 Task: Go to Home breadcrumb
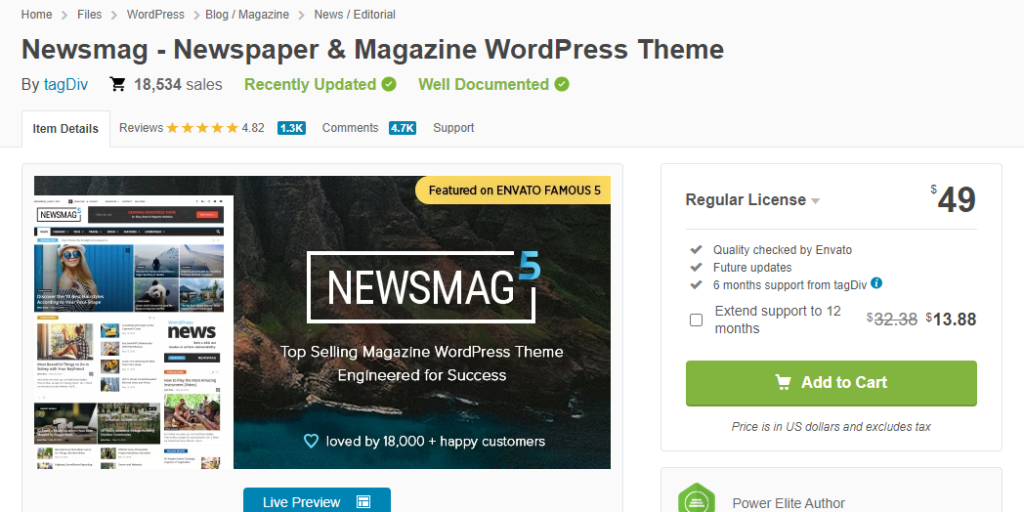tap(37, 14)
